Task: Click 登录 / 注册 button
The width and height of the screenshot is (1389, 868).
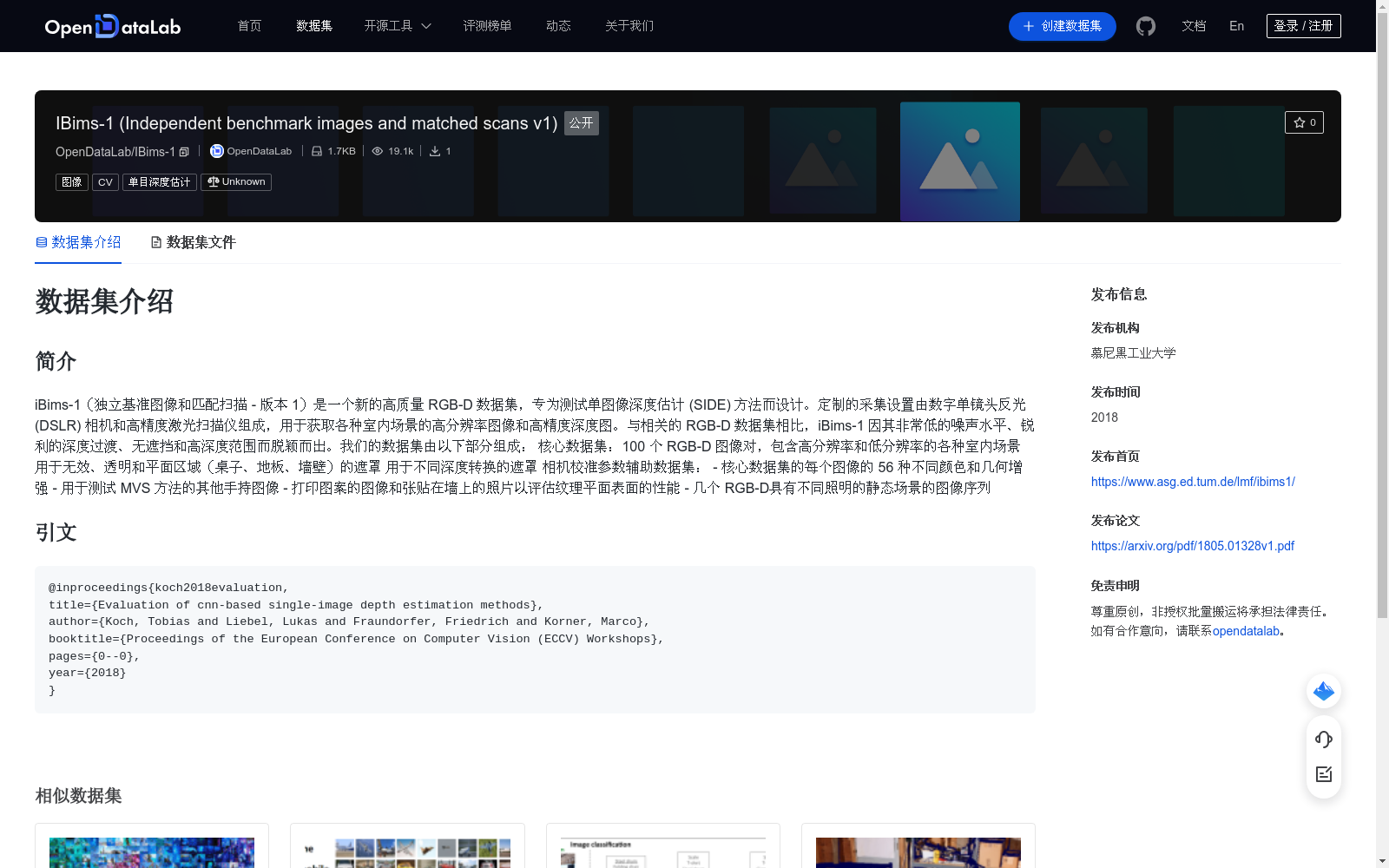Action: pos(1304,26)
